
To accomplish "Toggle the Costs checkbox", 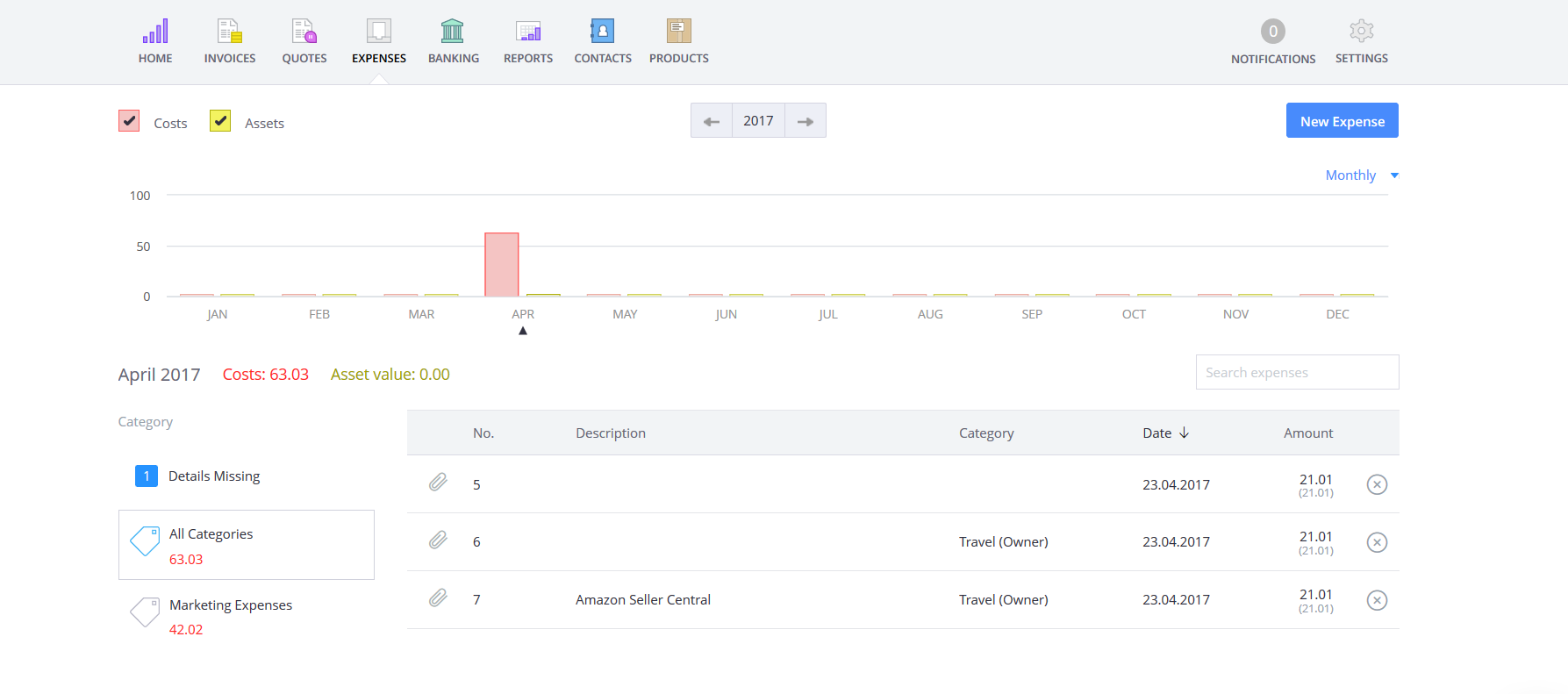I will click(129, 121).
